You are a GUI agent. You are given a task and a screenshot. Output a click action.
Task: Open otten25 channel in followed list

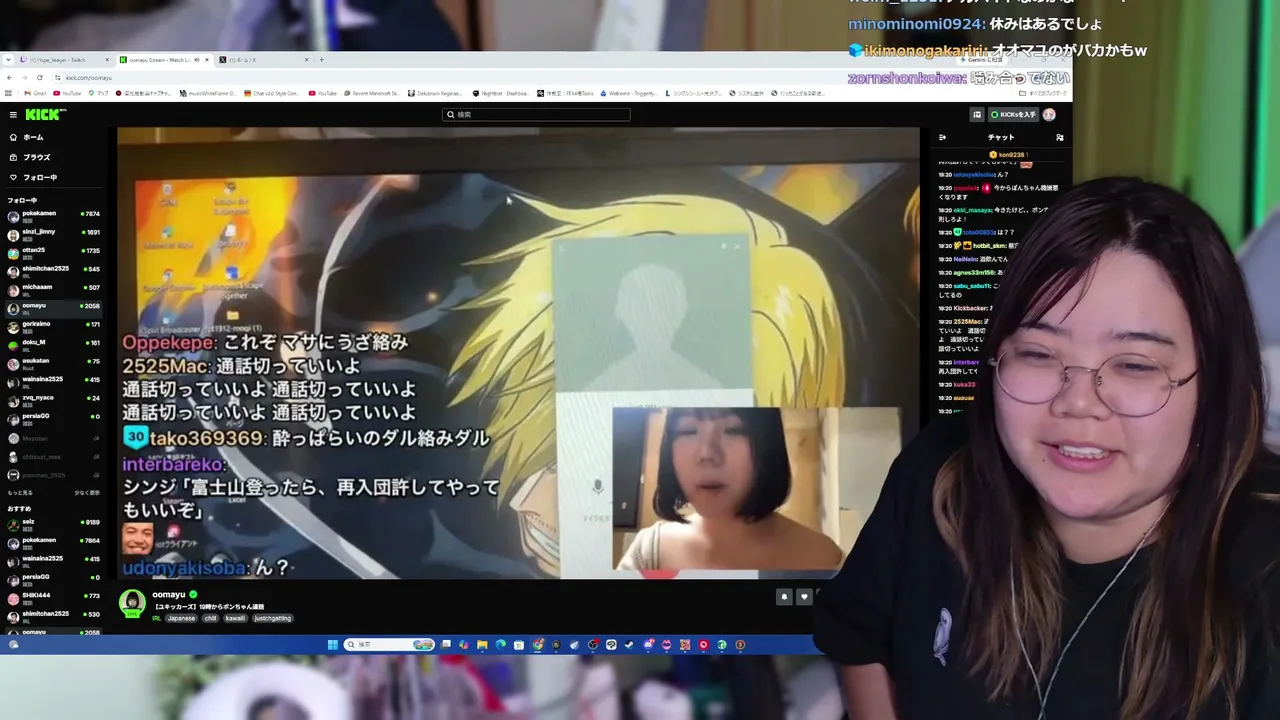click(x=52, y=252)
